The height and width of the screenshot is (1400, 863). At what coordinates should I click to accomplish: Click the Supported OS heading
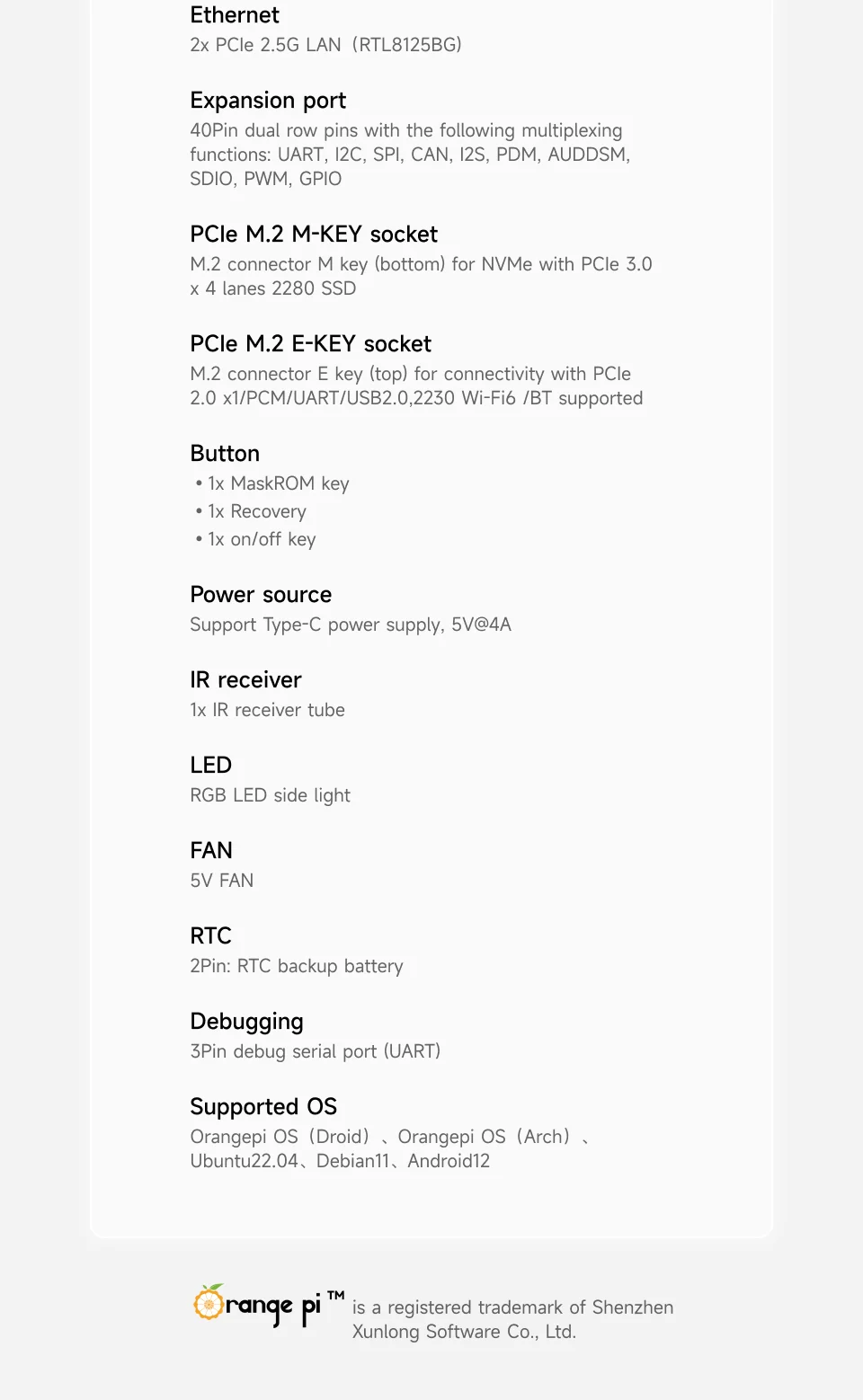263,1107
